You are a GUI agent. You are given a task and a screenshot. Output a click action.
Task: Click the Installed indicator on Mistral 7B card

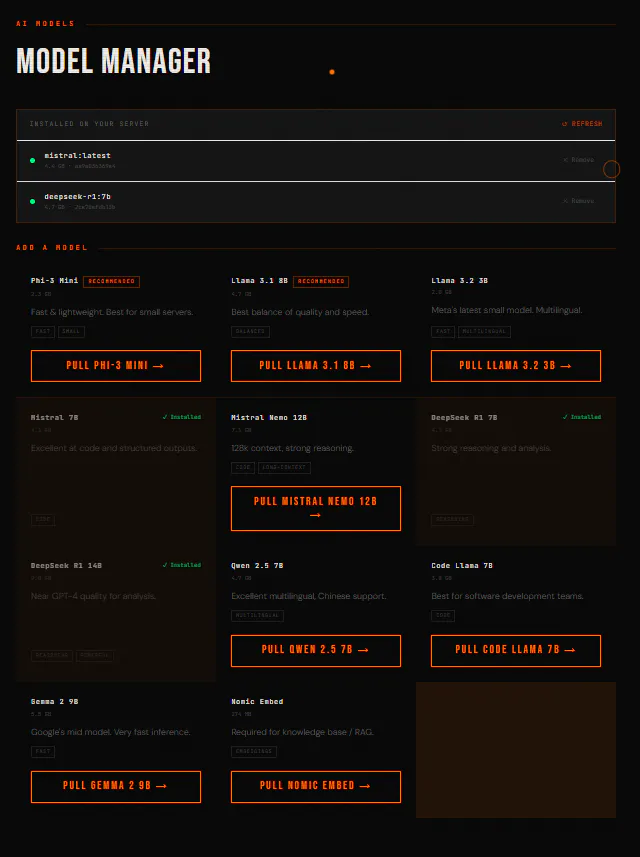181,417
